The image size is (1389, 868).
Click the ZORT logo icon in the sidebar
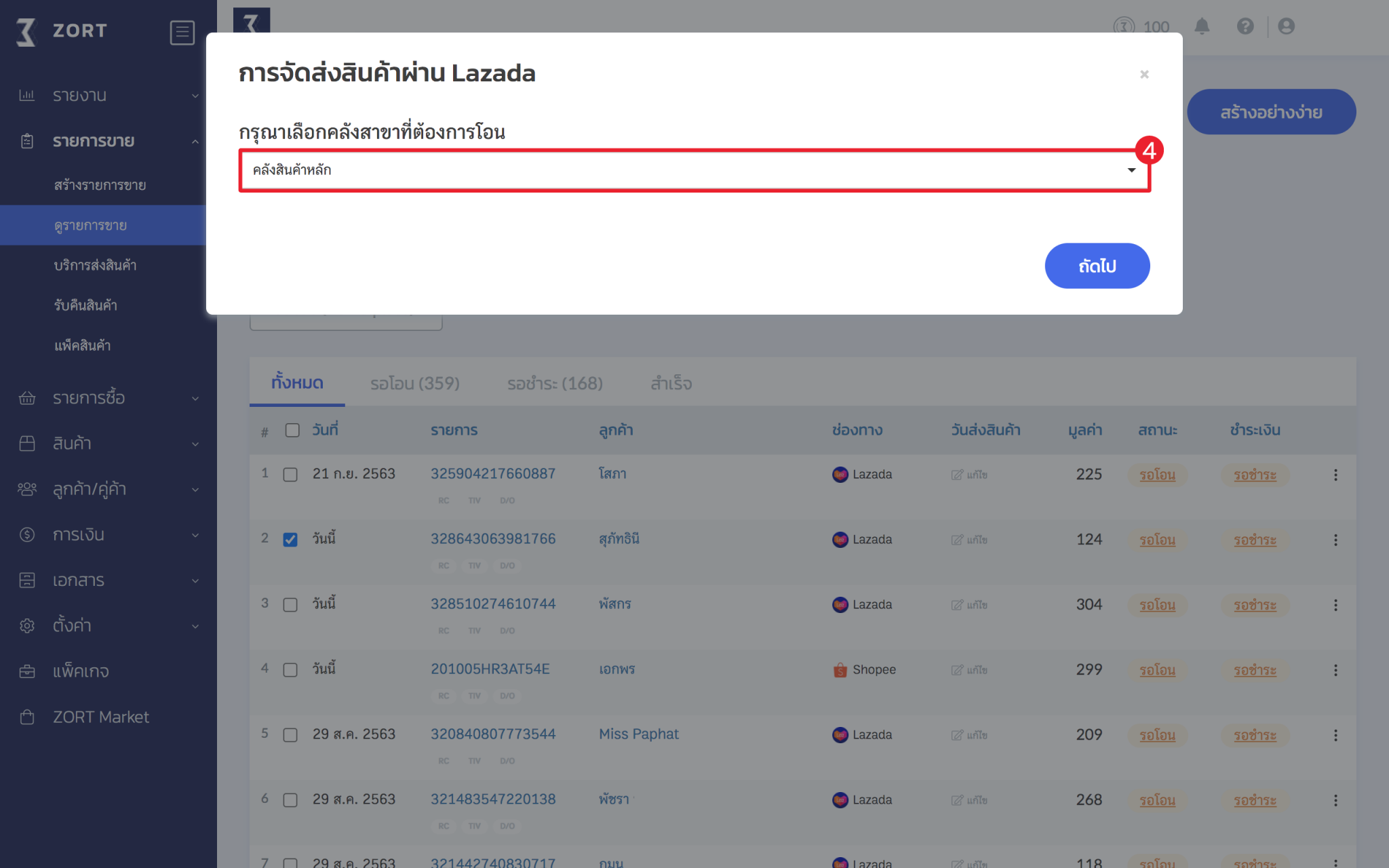(26, 32)
